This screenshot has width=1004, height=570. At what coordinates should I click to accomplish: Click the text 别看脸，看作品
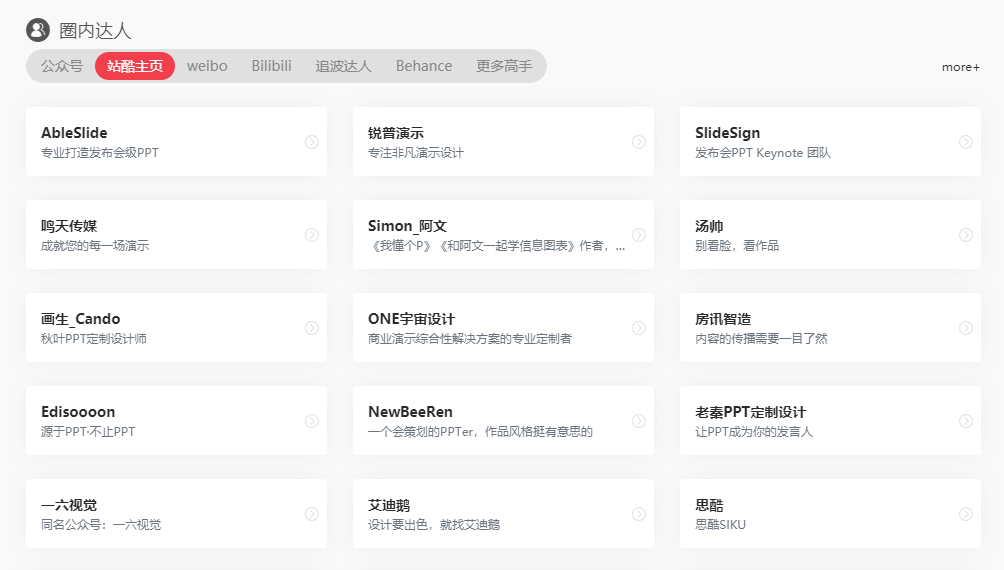(x=737, y=245)
